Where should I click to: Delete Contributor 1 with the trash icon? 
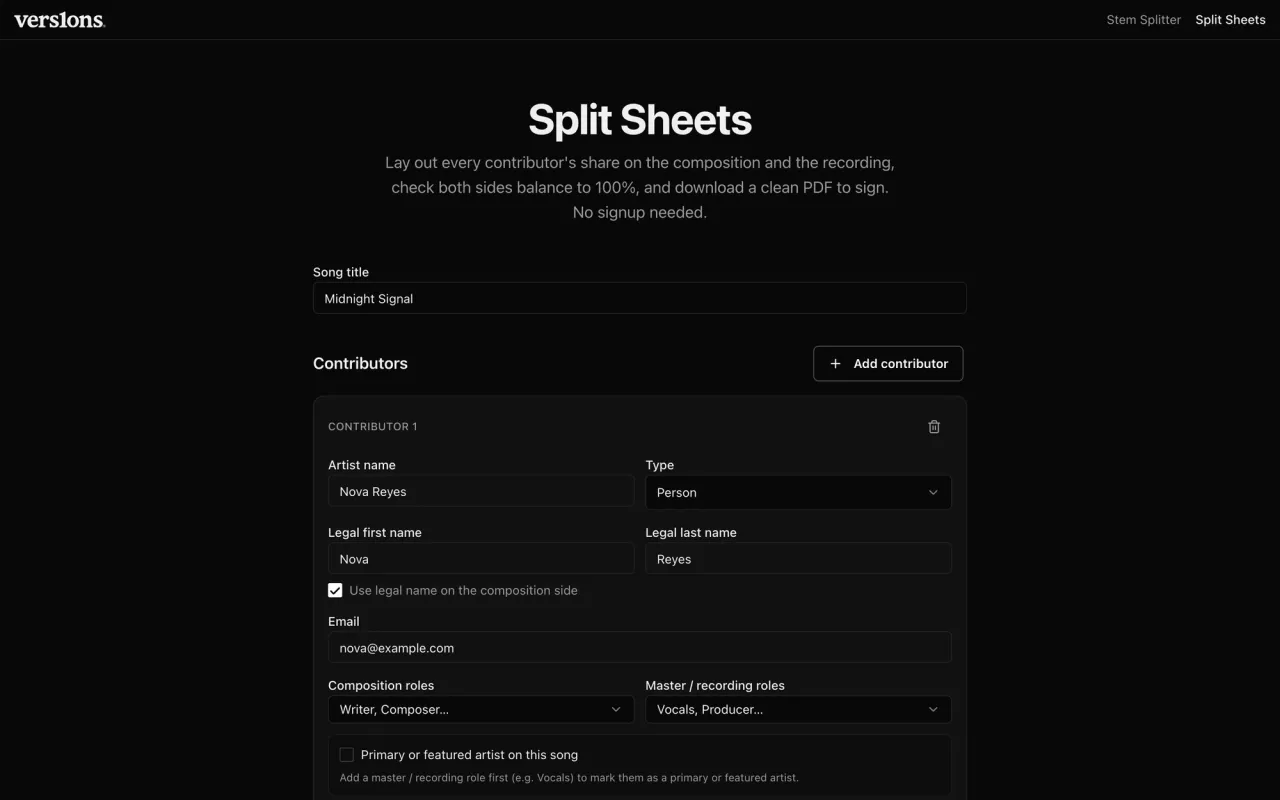point(934,427)
